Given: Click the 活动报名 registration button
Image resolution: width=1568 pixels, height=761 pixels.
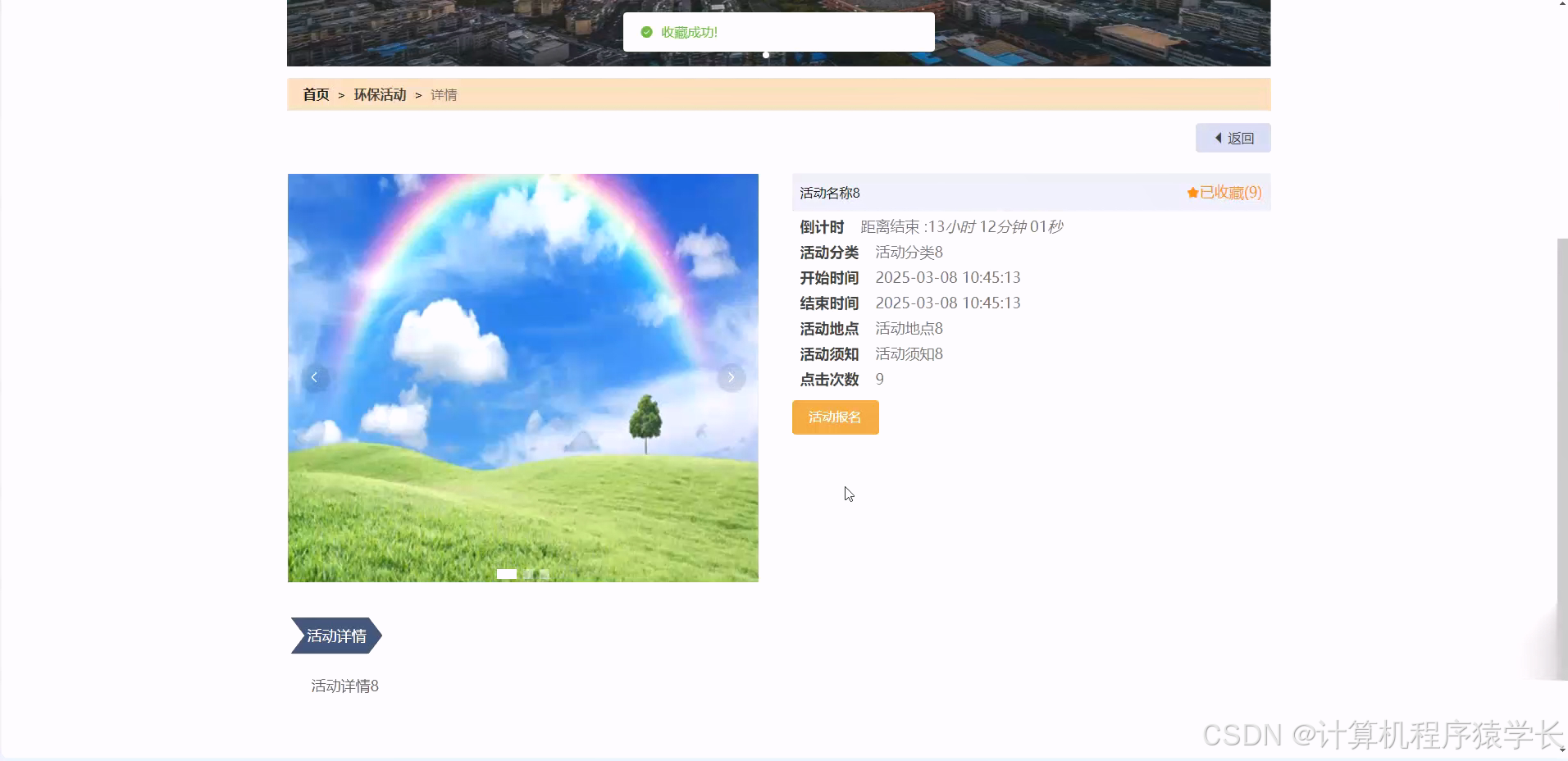Looking at the screenshot, I should [x=835, y=417].
